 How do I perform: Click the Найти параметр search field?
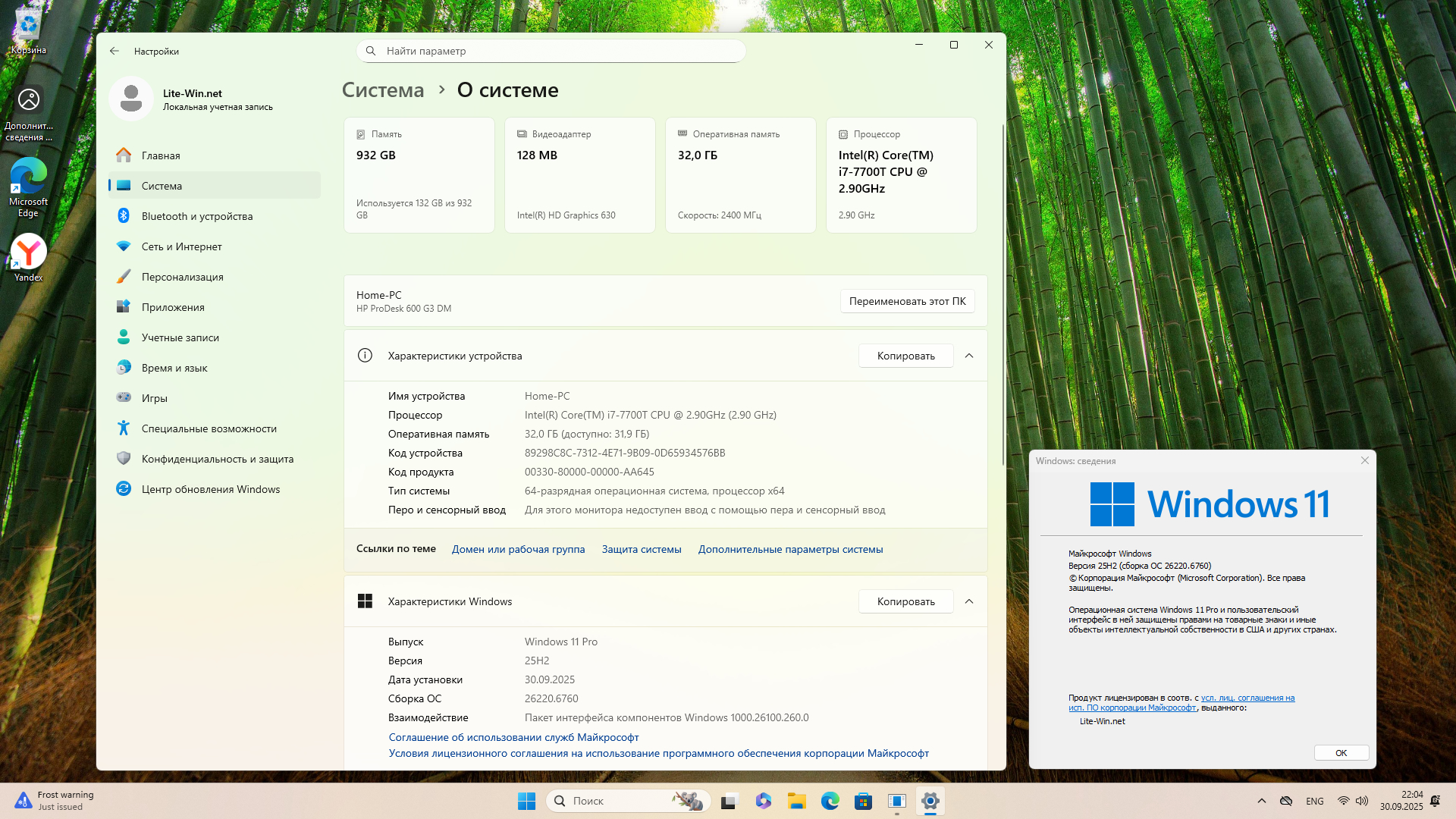551,51
